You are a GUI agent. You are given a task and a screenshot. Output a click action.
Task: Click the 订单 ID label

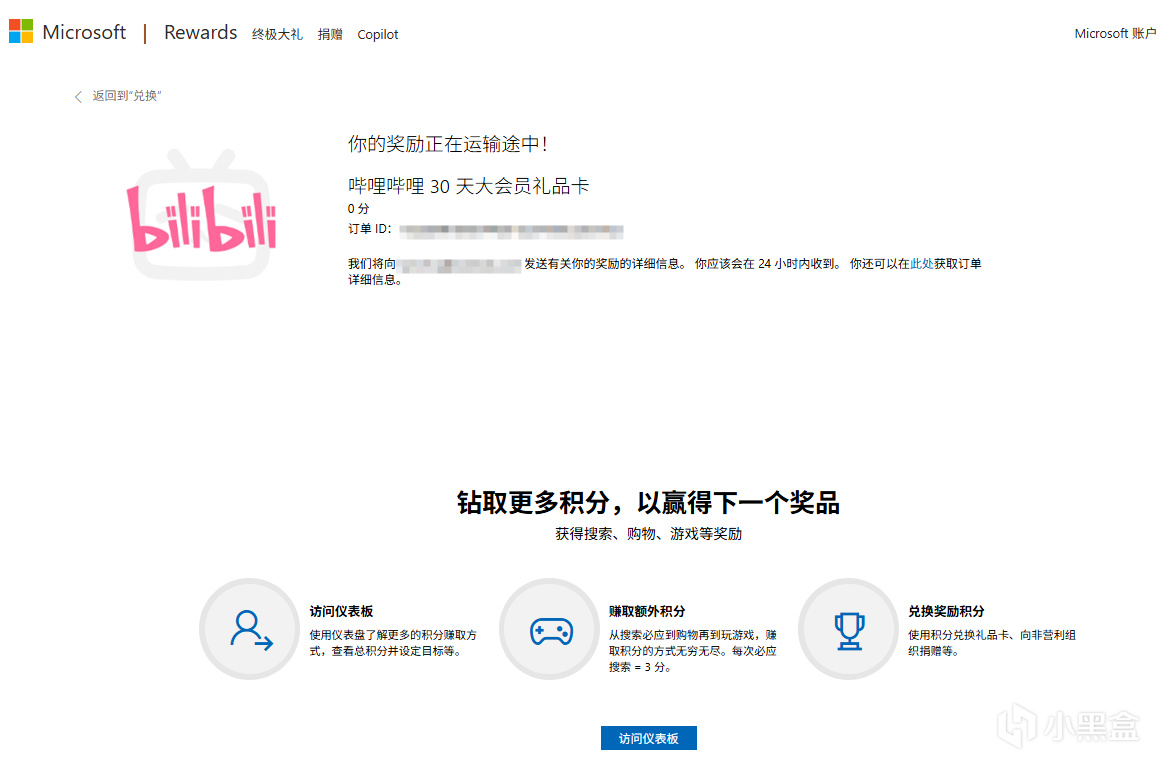click(369, 229)
